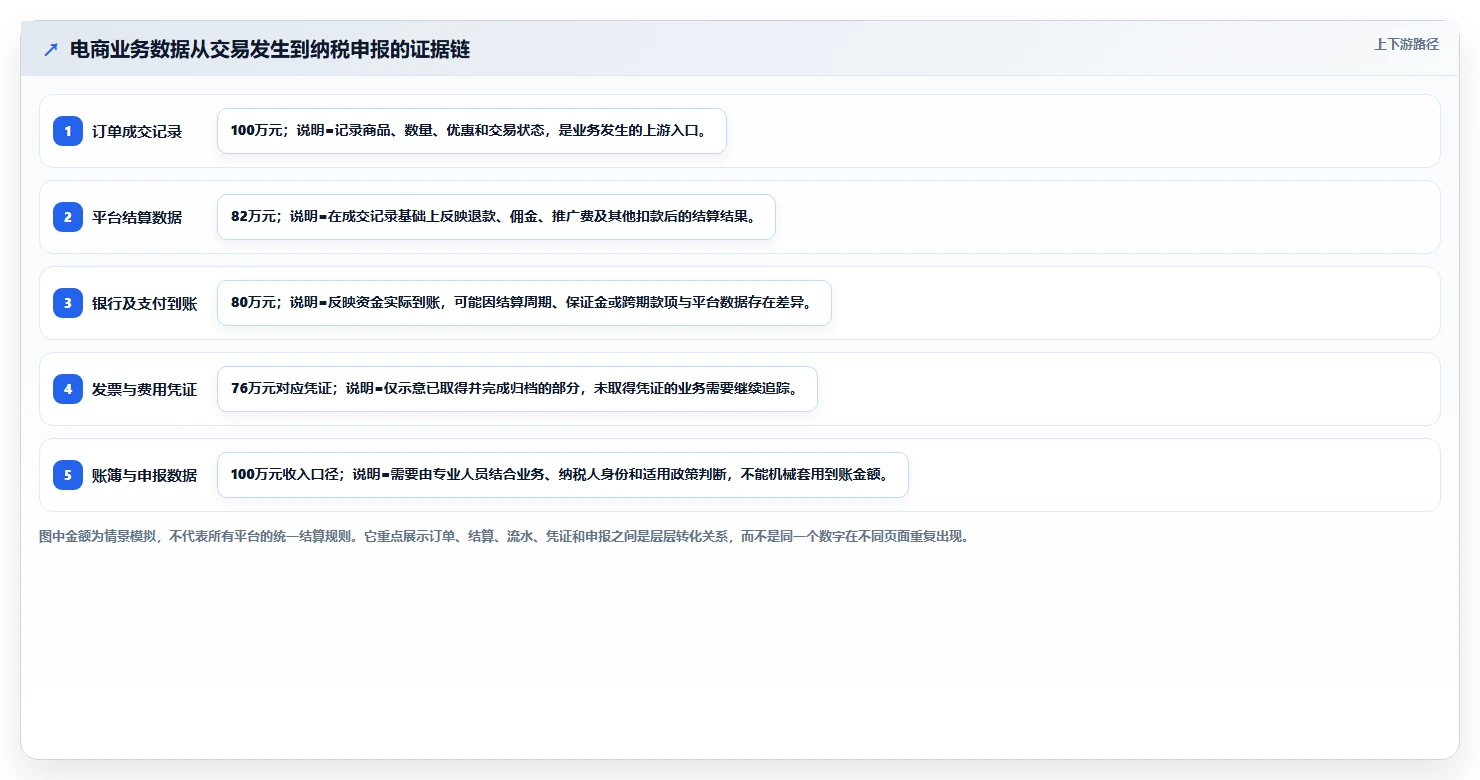Click the 80万元 bank arrival description box
The width and height of the screenshot is (1480, 780).
(524, 303)
